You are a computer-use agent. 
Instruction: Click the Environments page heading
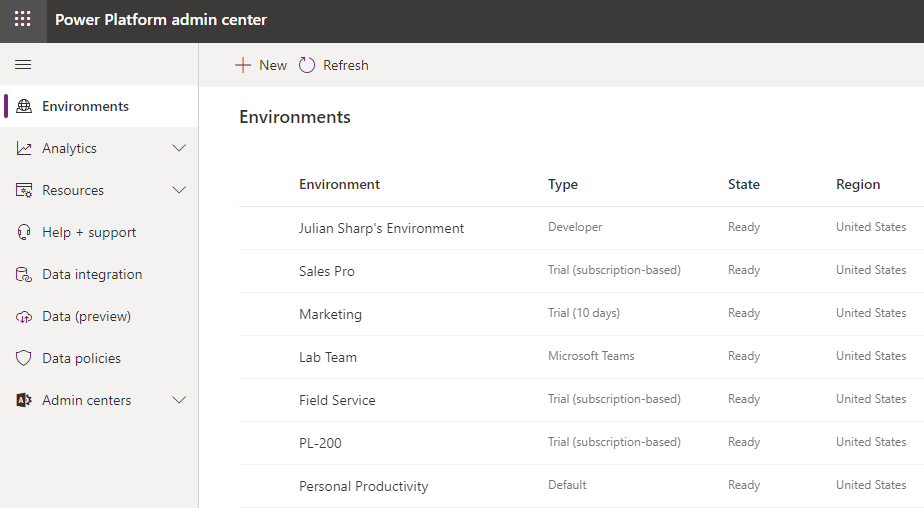295,117
